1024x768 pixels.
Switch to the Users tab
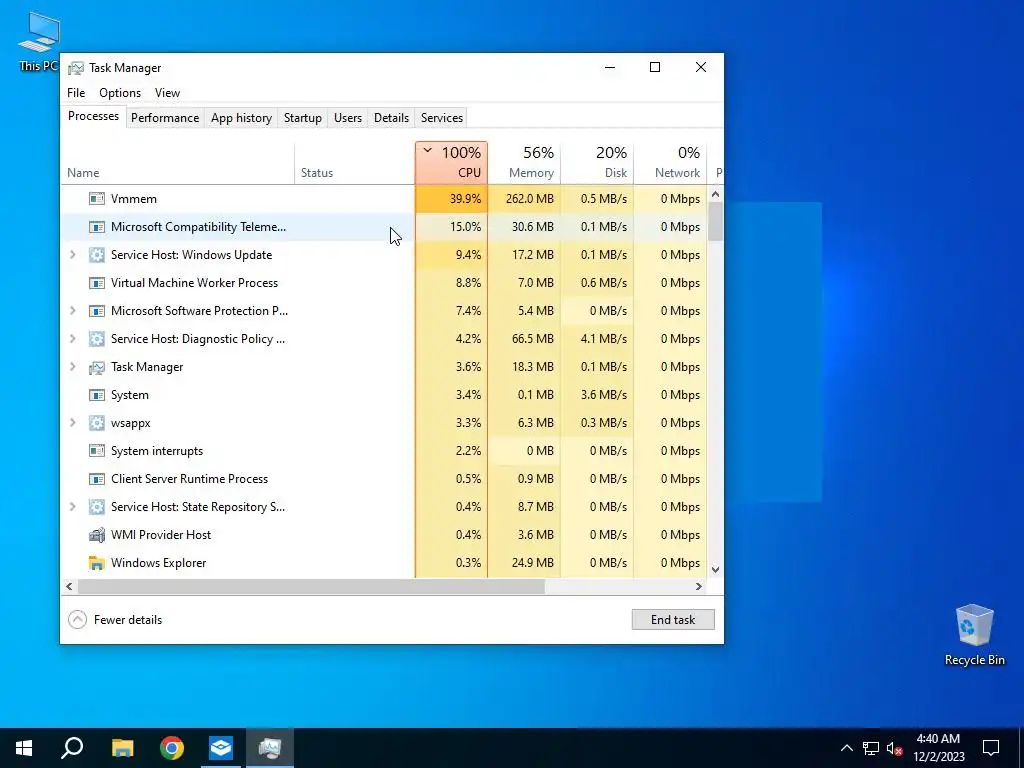(347, 118)
